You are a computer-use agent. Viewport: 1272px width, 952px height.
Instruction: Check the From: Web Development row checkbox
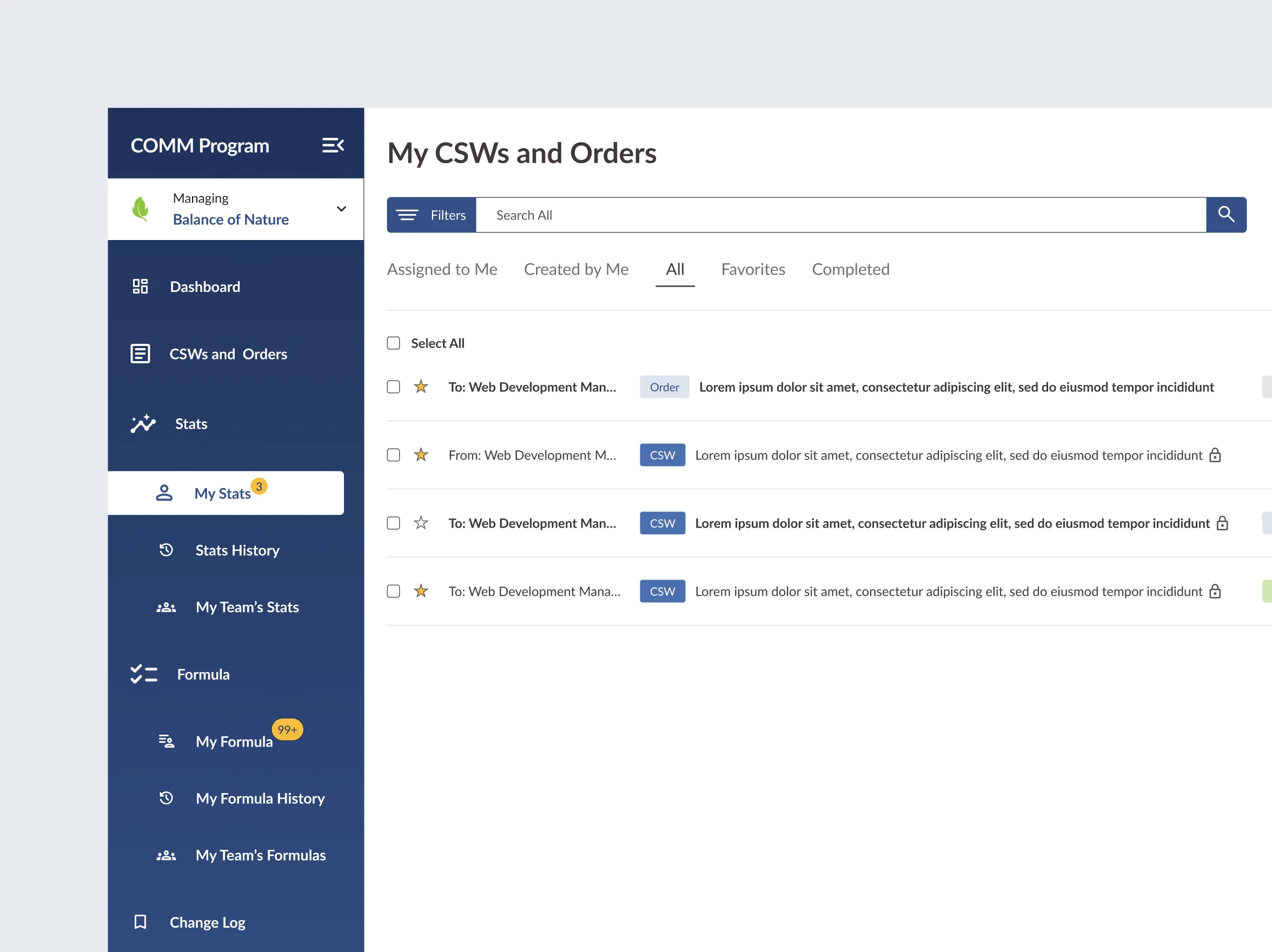393,455
